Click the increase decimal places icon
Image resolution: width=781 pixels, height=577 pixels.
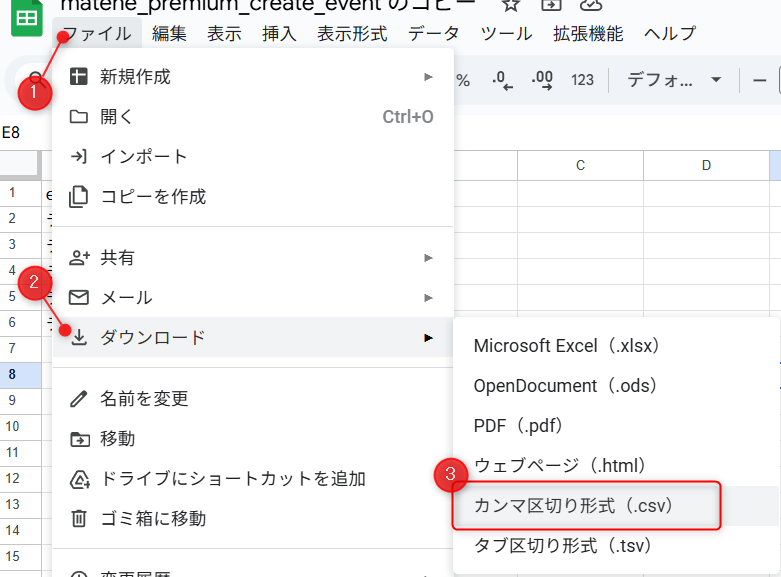542,80
